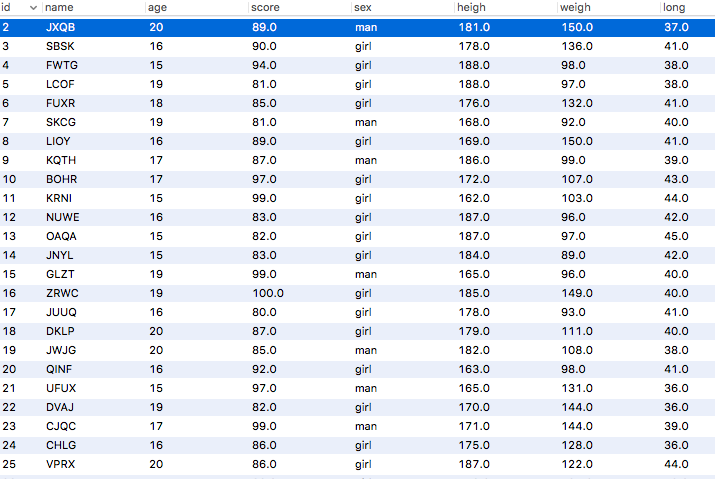Click sex value man in CJQC row
This screenshot has width=715, height=479.
[366, 427]
